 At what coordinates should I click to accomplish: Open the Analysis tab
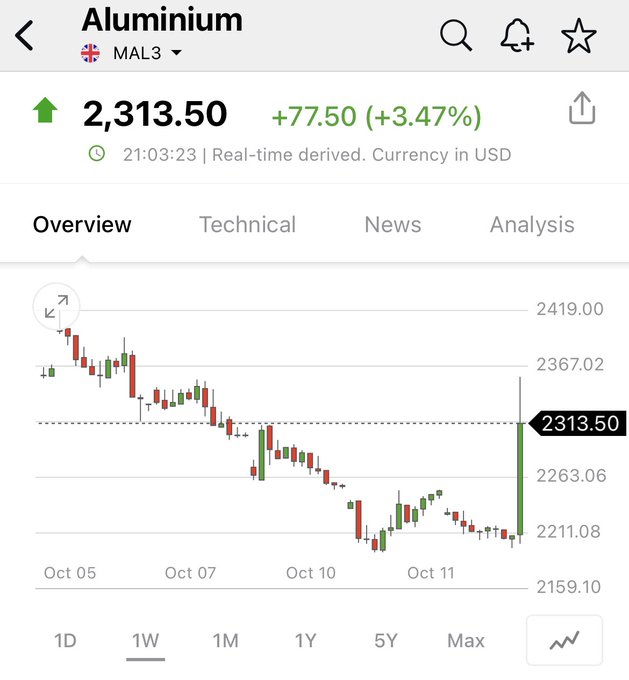click(x=532, y=225)
